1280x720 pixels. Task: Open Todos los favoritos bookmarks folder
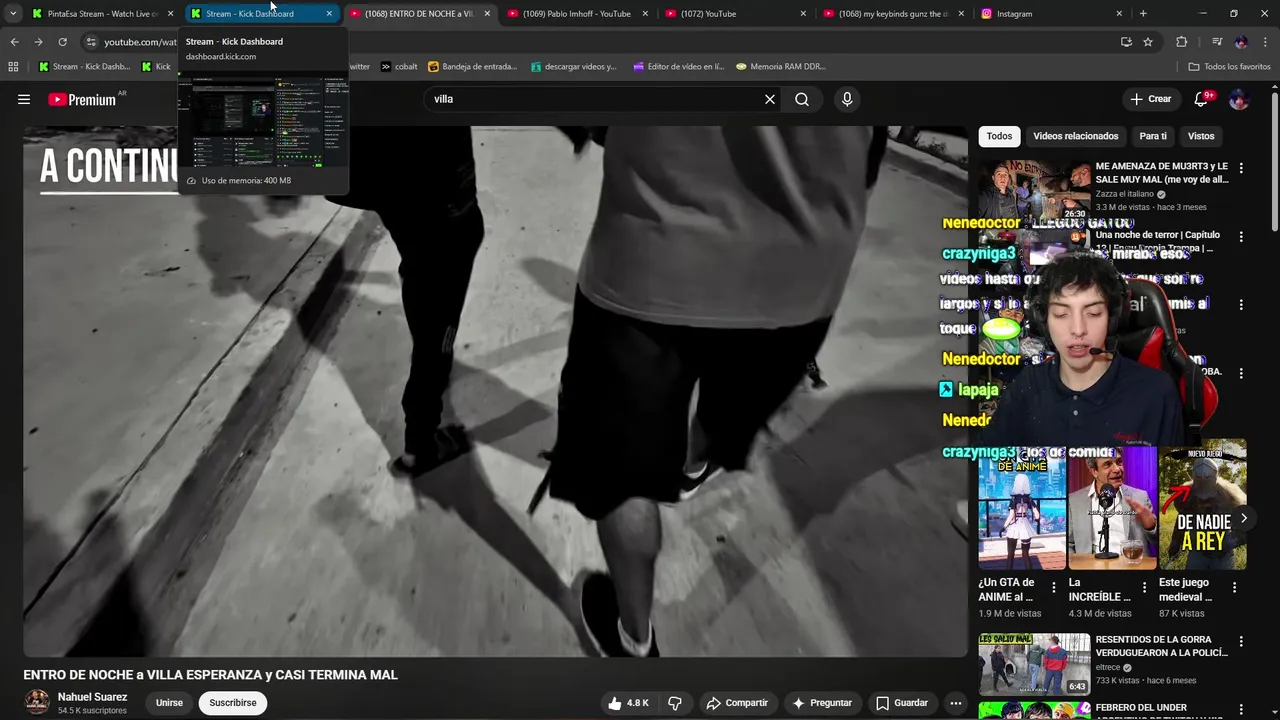point(1229,67)
